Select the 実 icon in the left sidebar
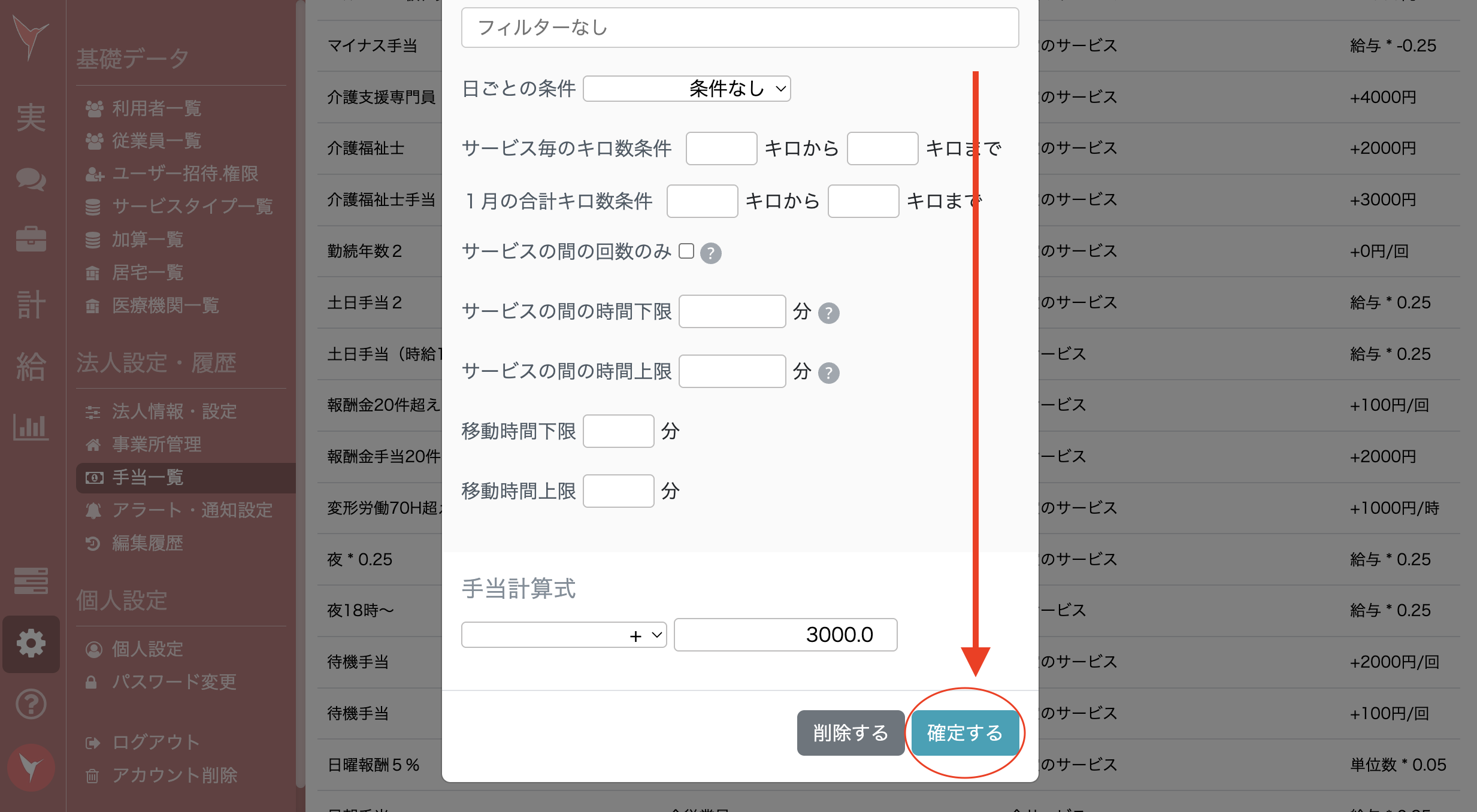1477x812 pixels. [x=31, y=117]
